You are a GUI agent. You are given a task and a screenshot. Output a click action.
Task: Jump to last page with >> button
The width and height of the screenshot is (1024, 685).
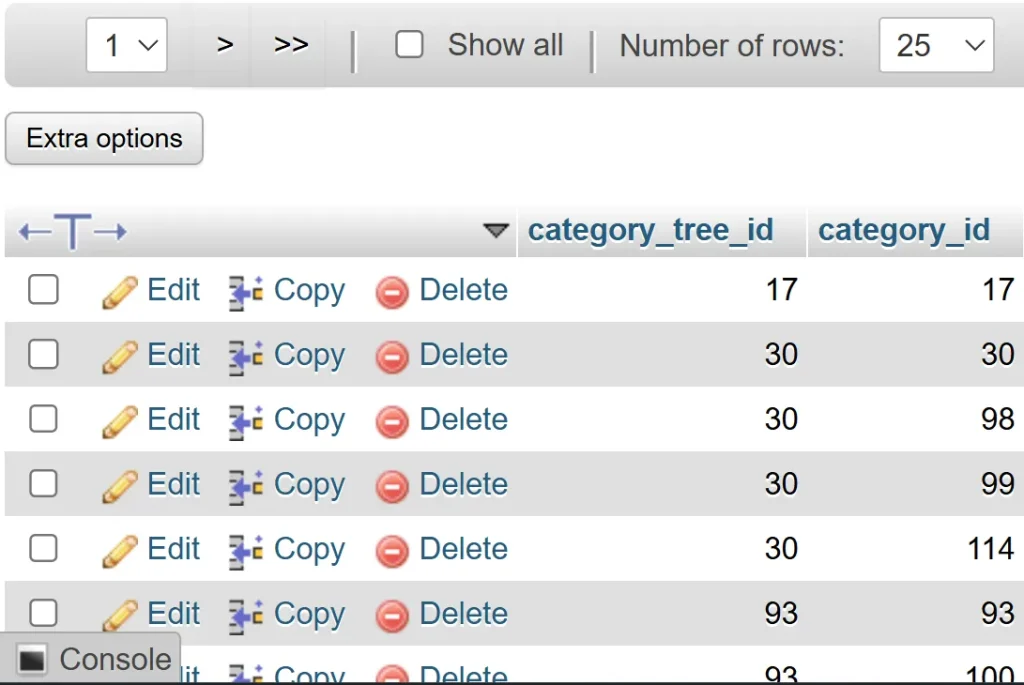point(291,45)
